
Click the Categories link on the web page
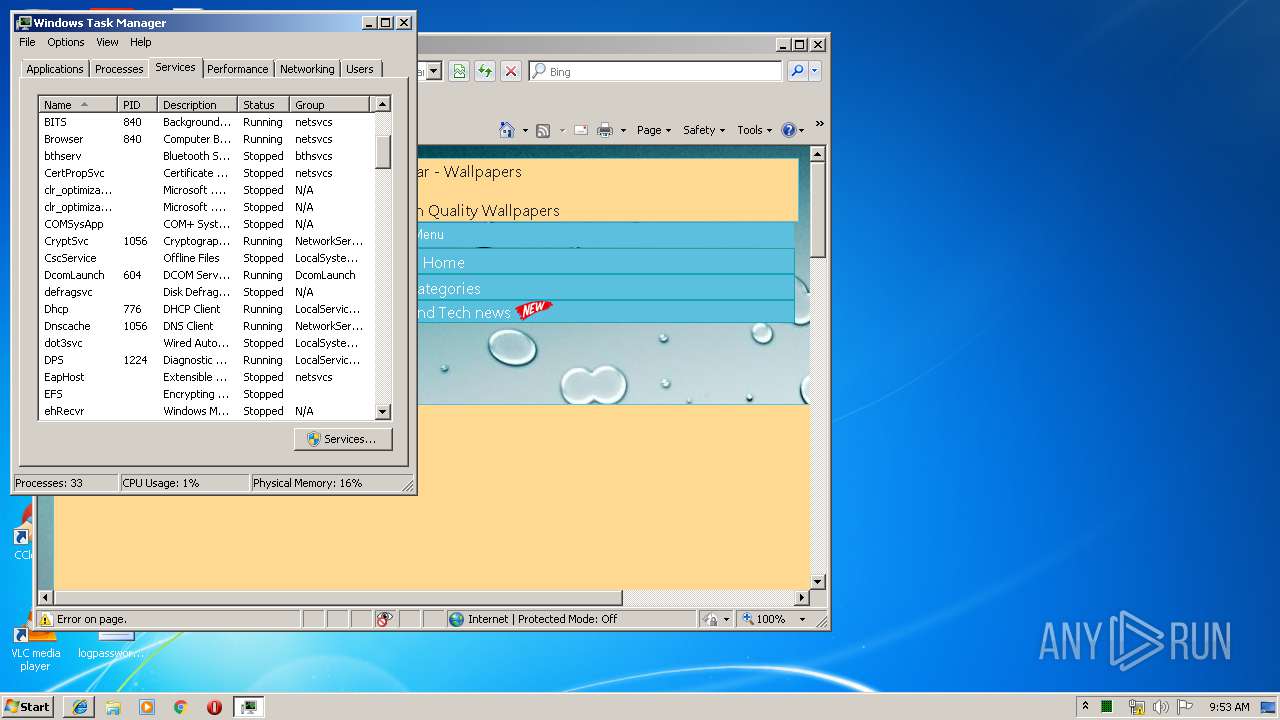coord(448,289)
